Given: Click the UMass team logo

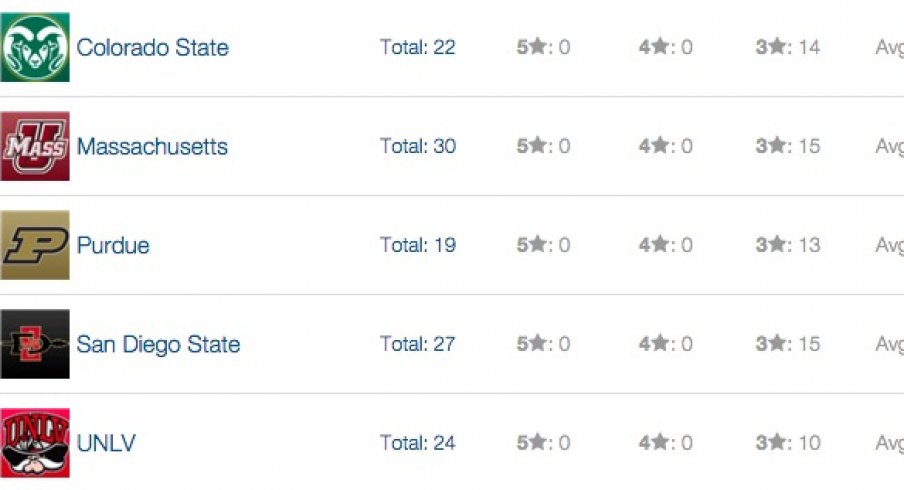Looking at the screenshot, I should (35, 146).
